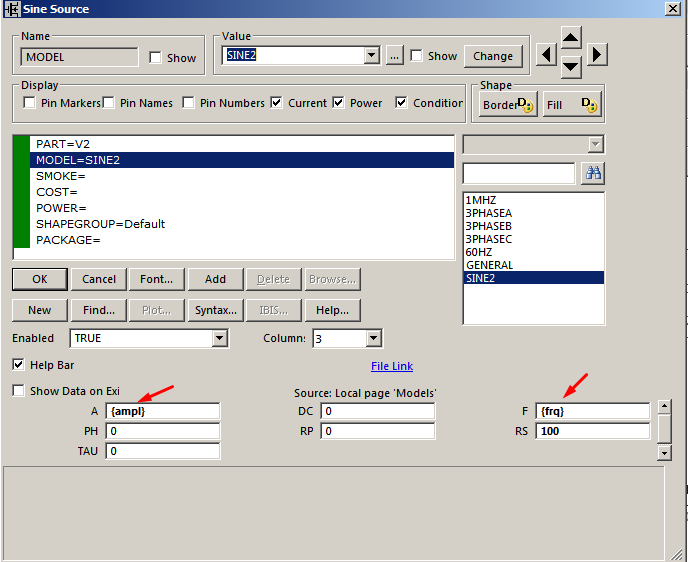Select the SMOKE= attribute row
Viewport: 688px width, 562px height.
tap(242, 176)
